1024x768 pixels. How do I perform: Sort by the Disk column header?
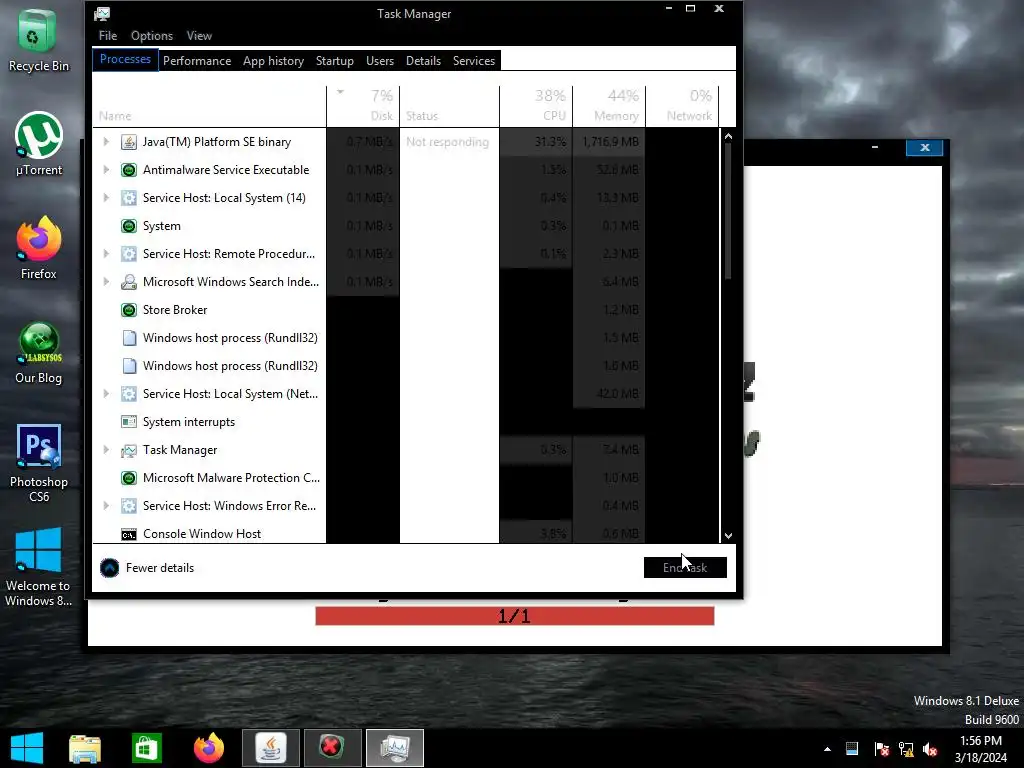363,106
